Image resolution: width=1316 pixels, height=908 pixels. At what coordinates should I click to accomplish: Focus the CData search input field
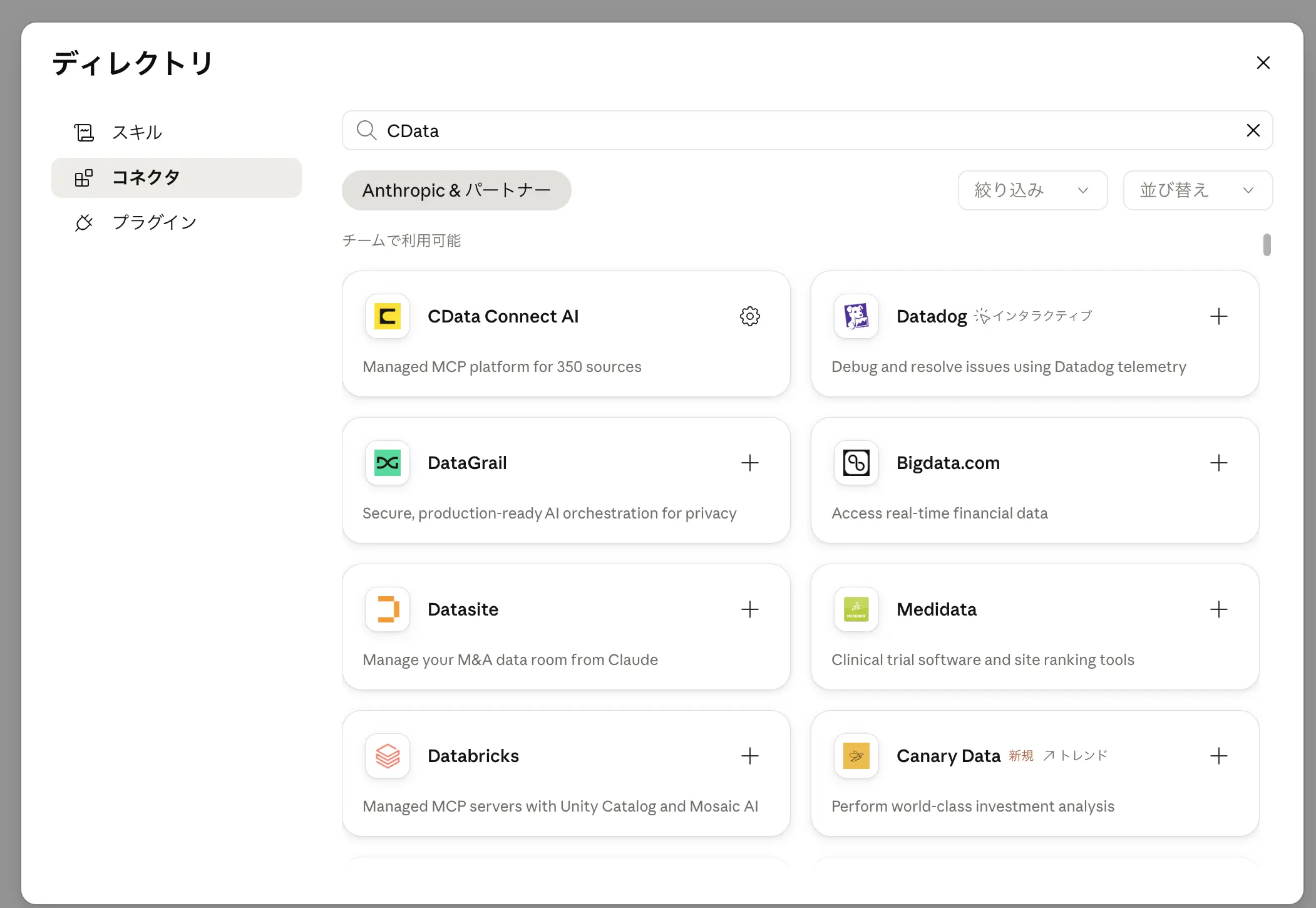807,130
